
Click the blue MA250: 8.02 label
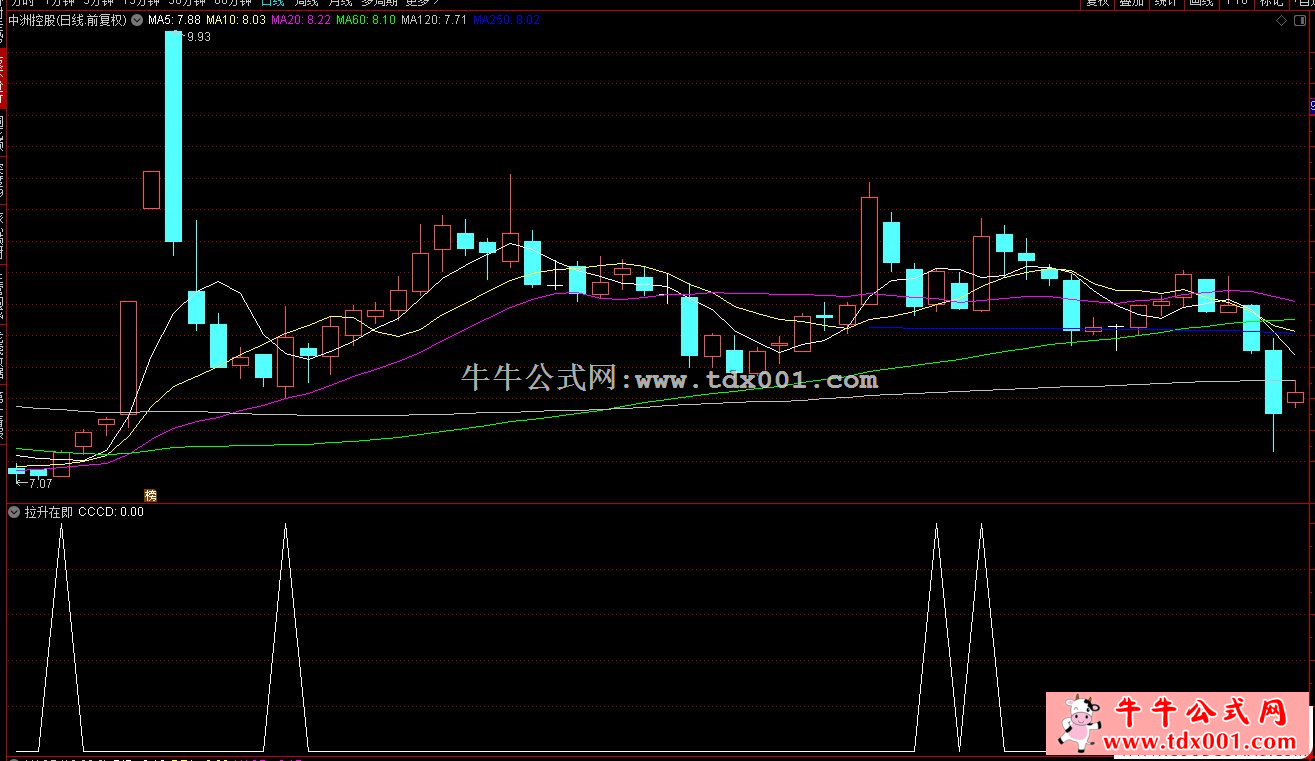click(x=506, y=20)
